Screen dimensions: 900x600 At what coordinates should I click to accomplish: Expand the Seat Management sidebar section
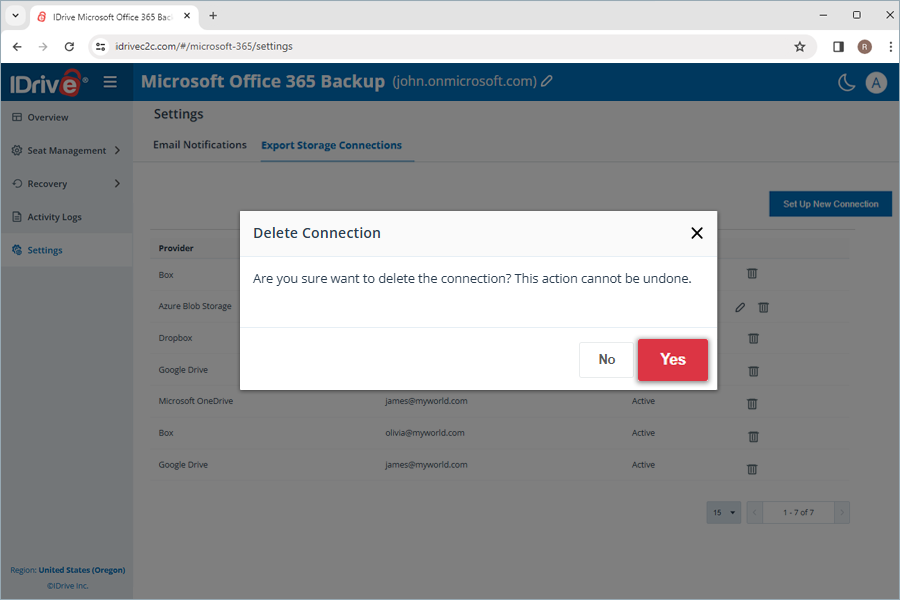pos(68,150)
